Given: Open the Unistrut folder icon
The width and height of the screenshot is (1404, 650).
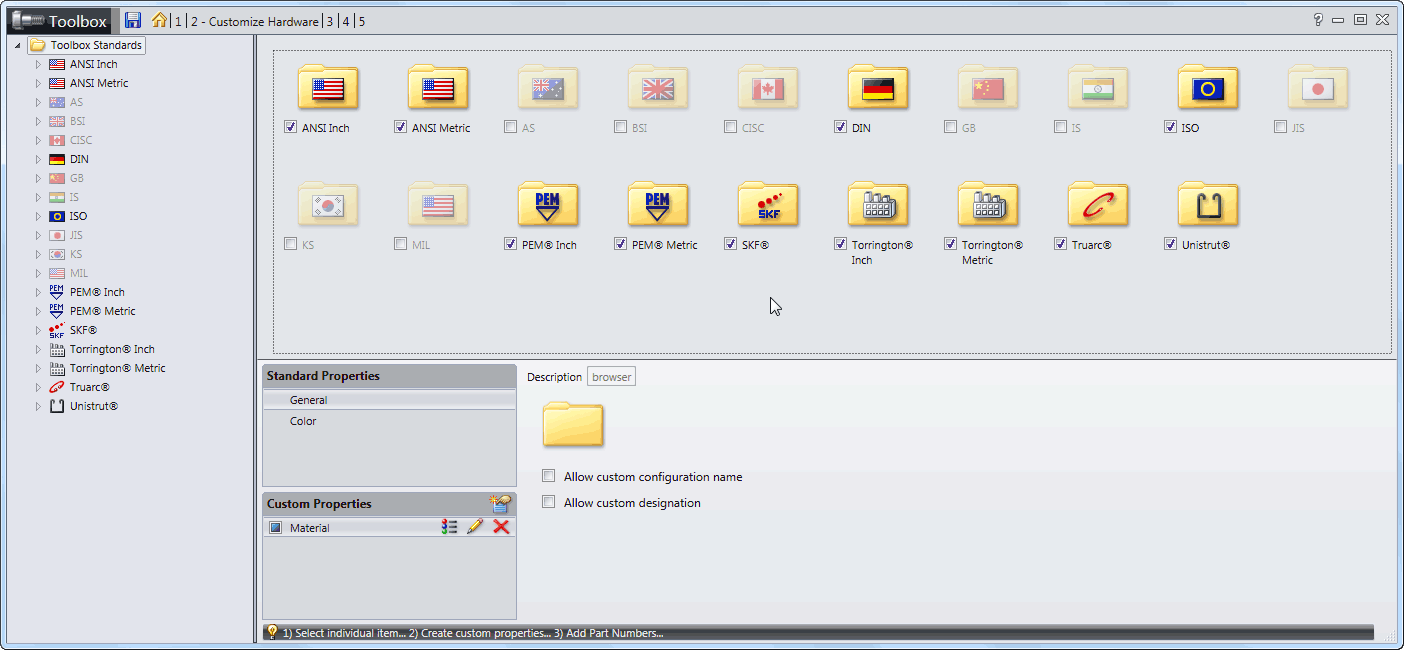Looking at the screenshot, I should [1208, 205].
